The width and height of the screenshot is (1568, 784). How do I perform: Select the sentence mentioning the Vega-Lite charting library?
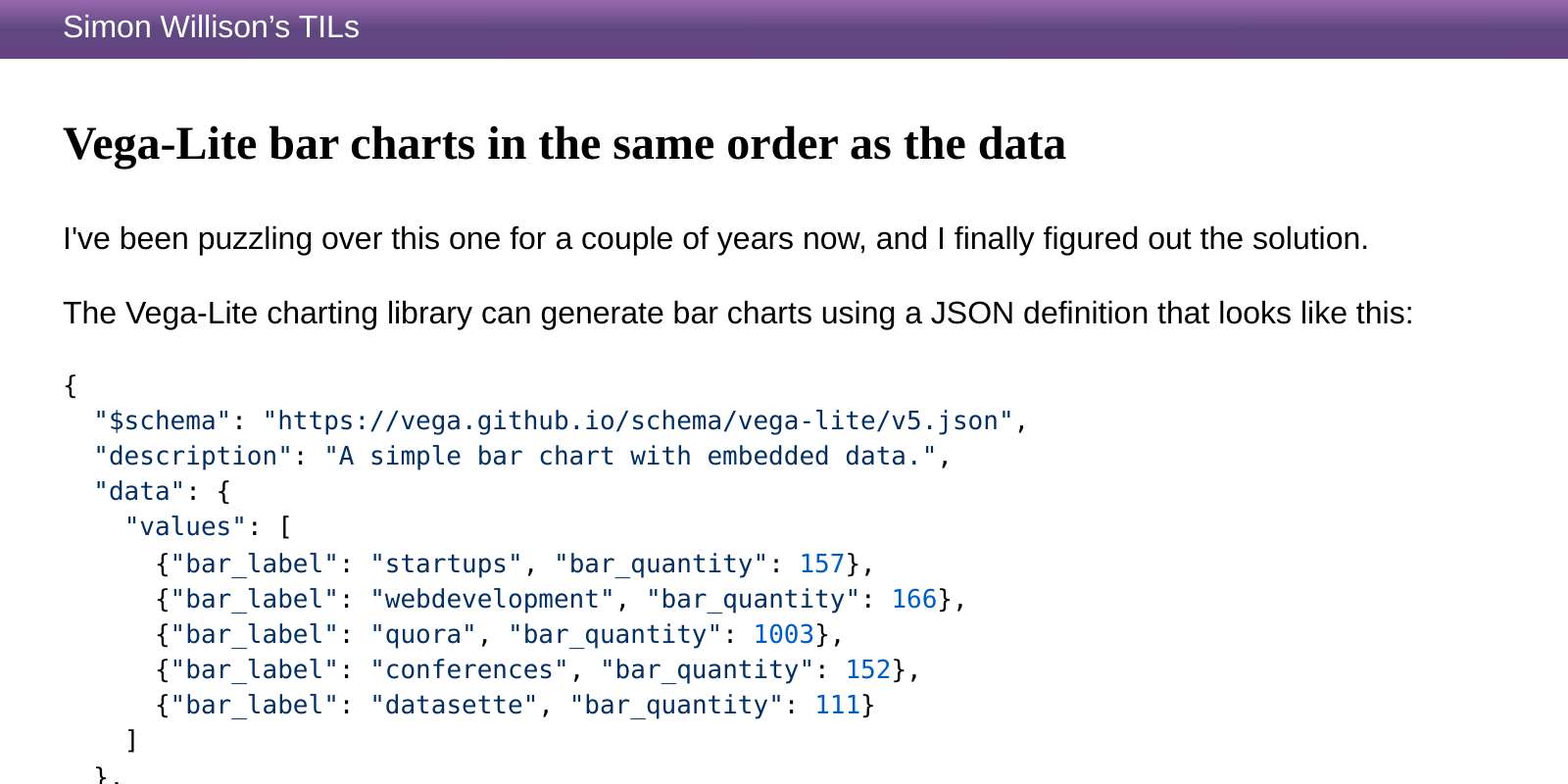coord(737,313)
